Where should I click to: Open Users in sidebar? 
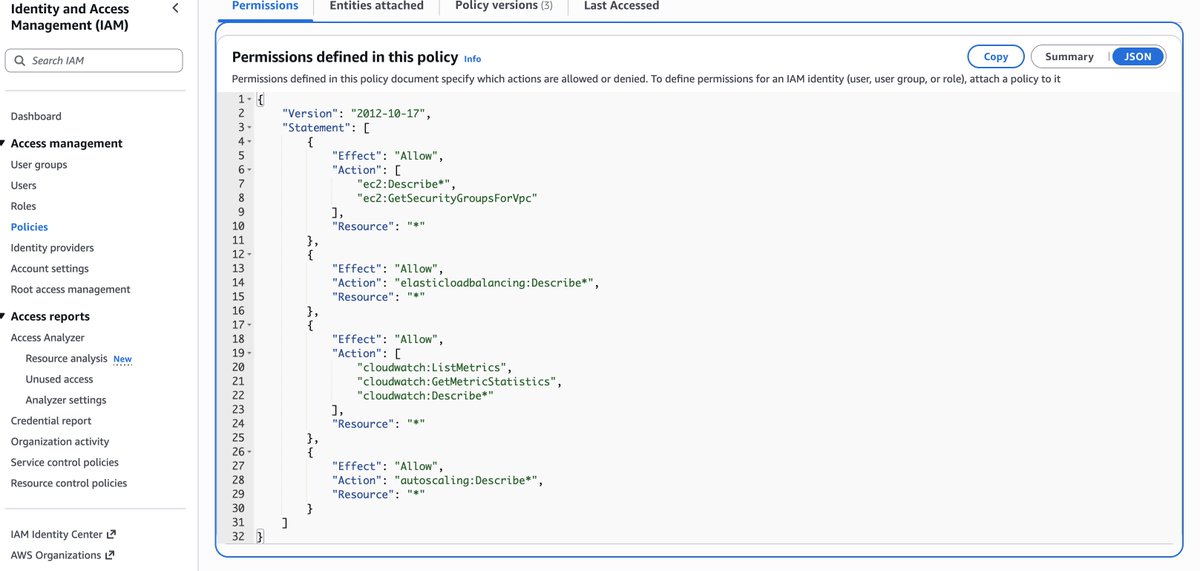[x=23, y=185]
